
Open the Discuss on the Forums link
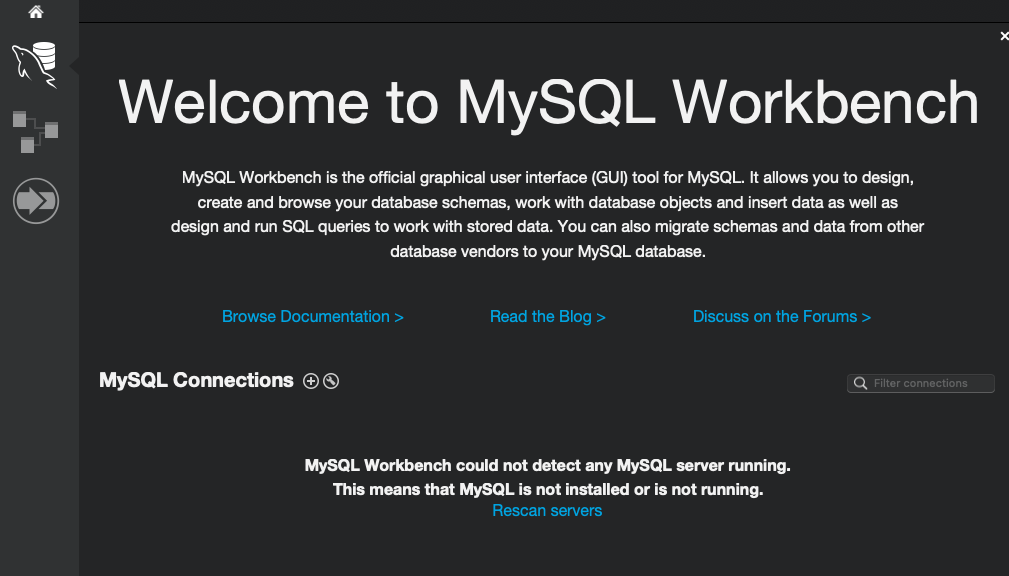pyautogui.click(x=782, y=317)
